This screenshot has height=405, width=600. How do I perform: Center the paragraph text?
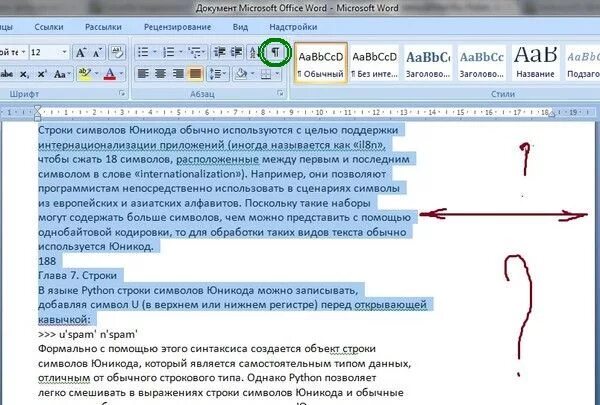160,73
